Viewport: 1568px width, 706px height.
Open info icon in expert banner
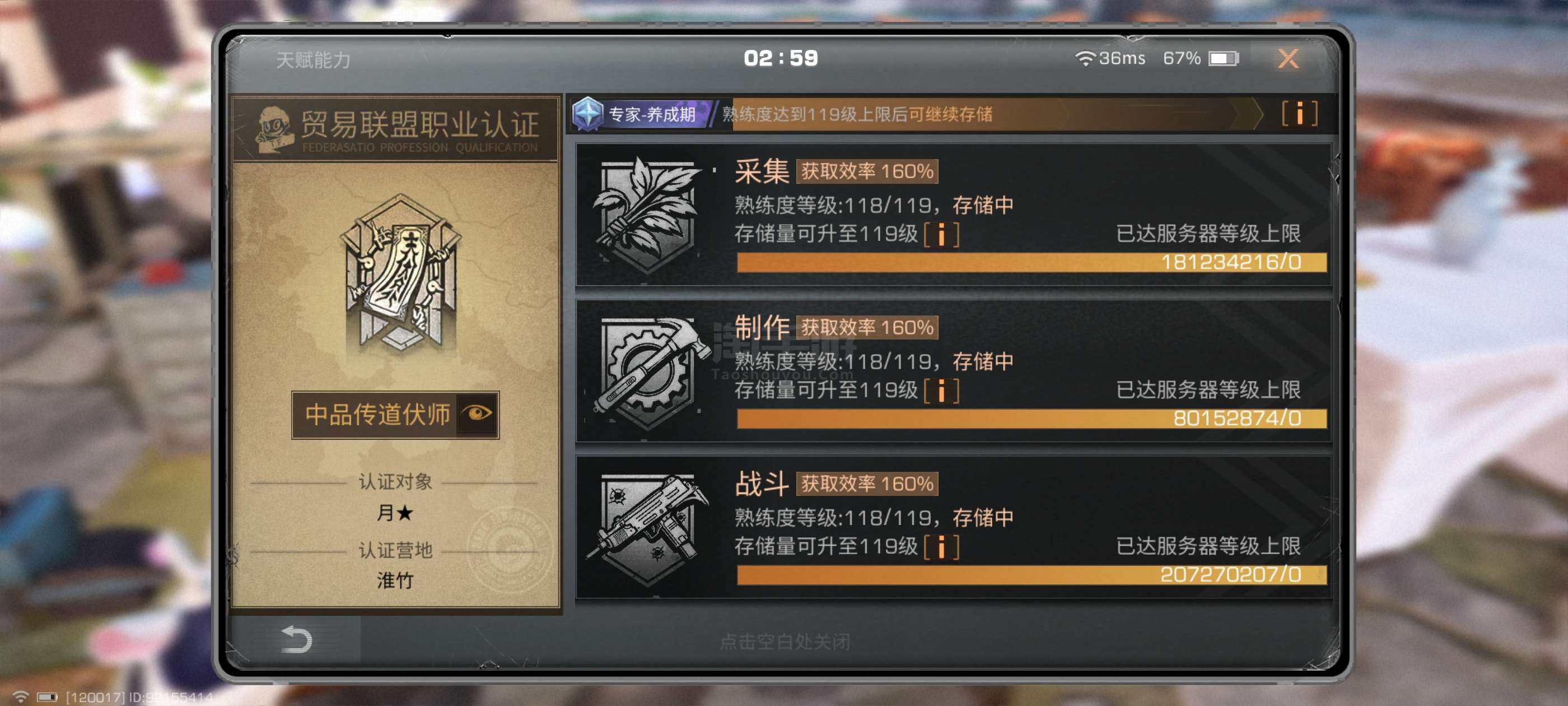pos(1299,114)
